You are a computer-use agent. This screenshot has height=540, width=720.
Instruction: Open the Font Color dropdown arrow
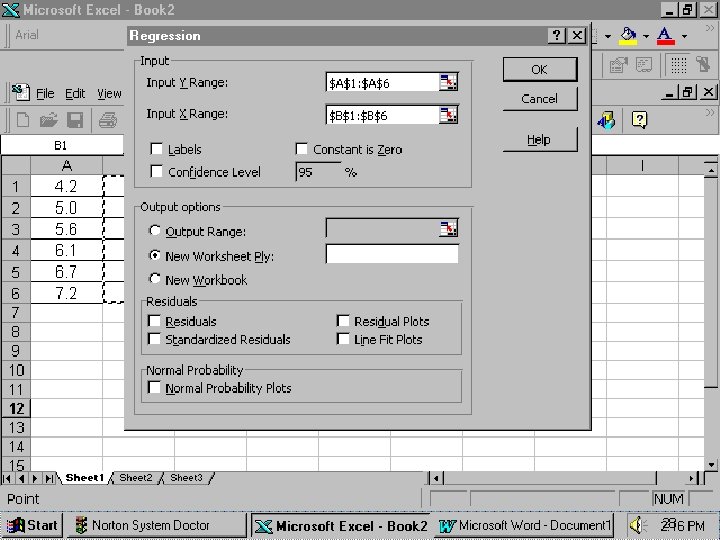684,36
